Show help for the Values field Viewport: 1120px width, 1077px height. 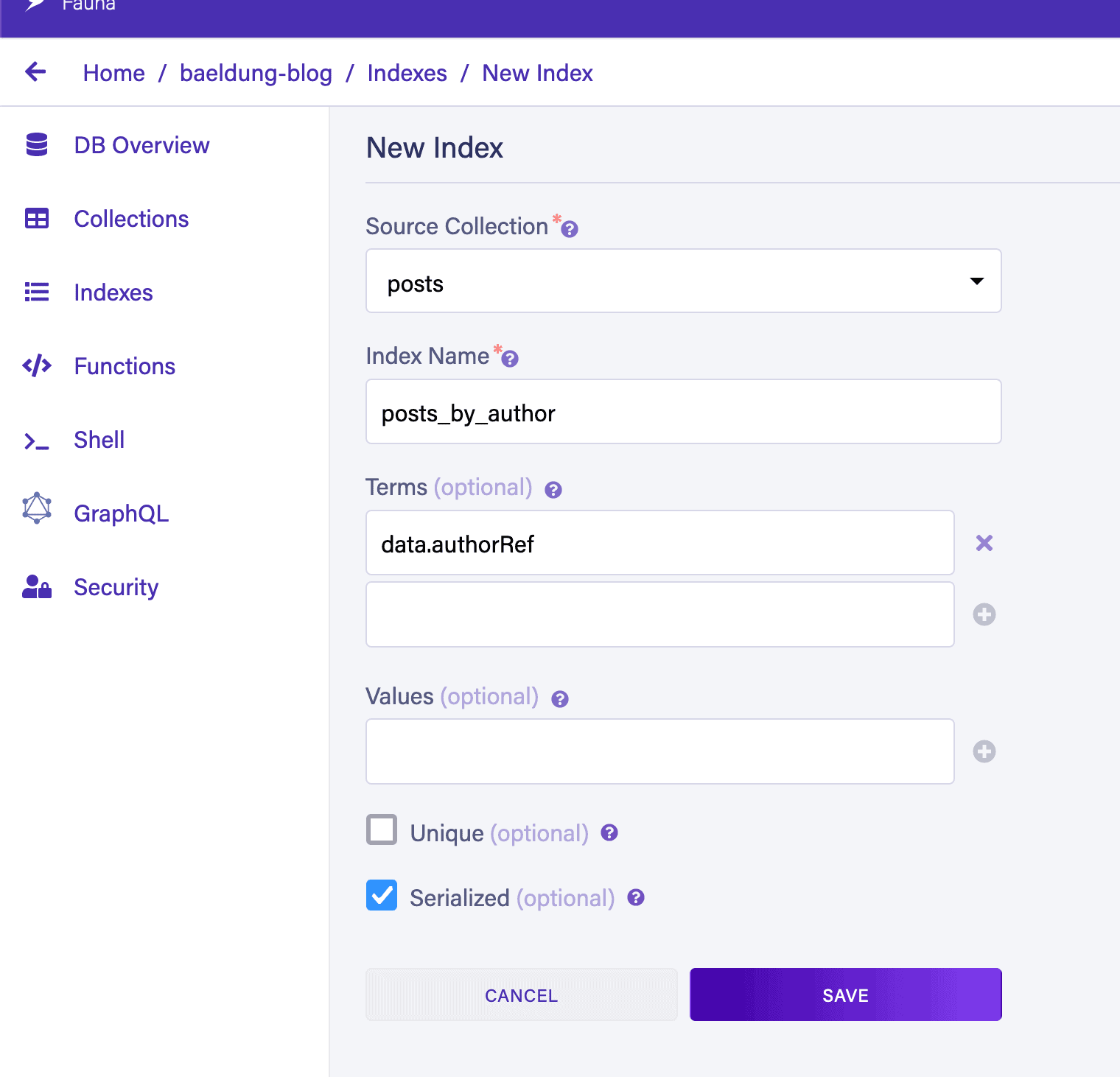coord(560,699)
